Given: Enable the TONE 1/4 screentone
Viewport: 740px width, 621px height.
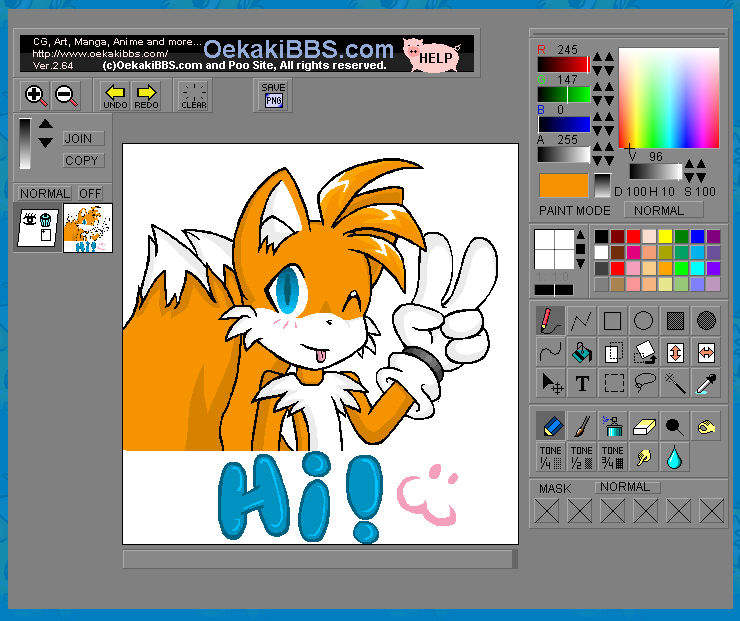Looking at the screenshot, I should tap(550, 457).
